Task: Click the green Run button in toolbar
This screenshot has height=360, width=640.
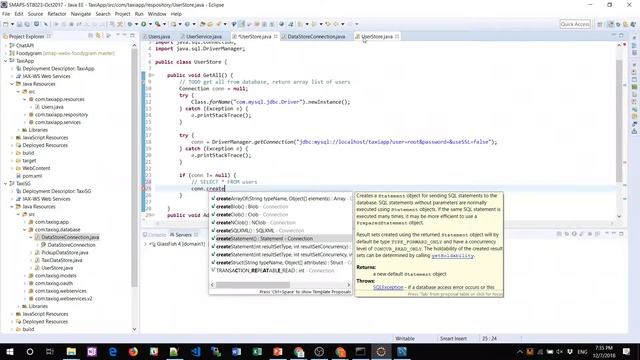Action: pyautogui.click(x=144, y=24)
